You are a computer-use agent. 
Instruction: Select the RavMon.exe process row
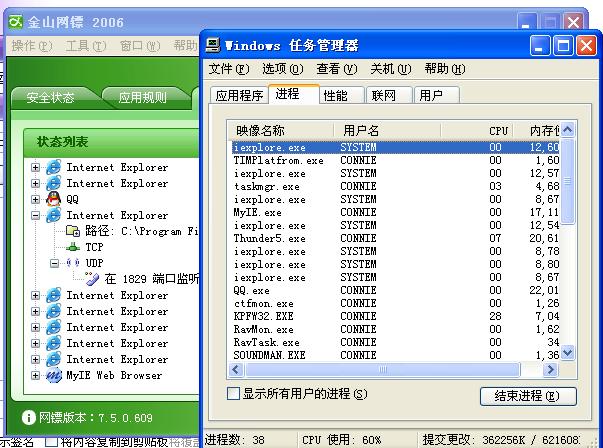point(395,330)
